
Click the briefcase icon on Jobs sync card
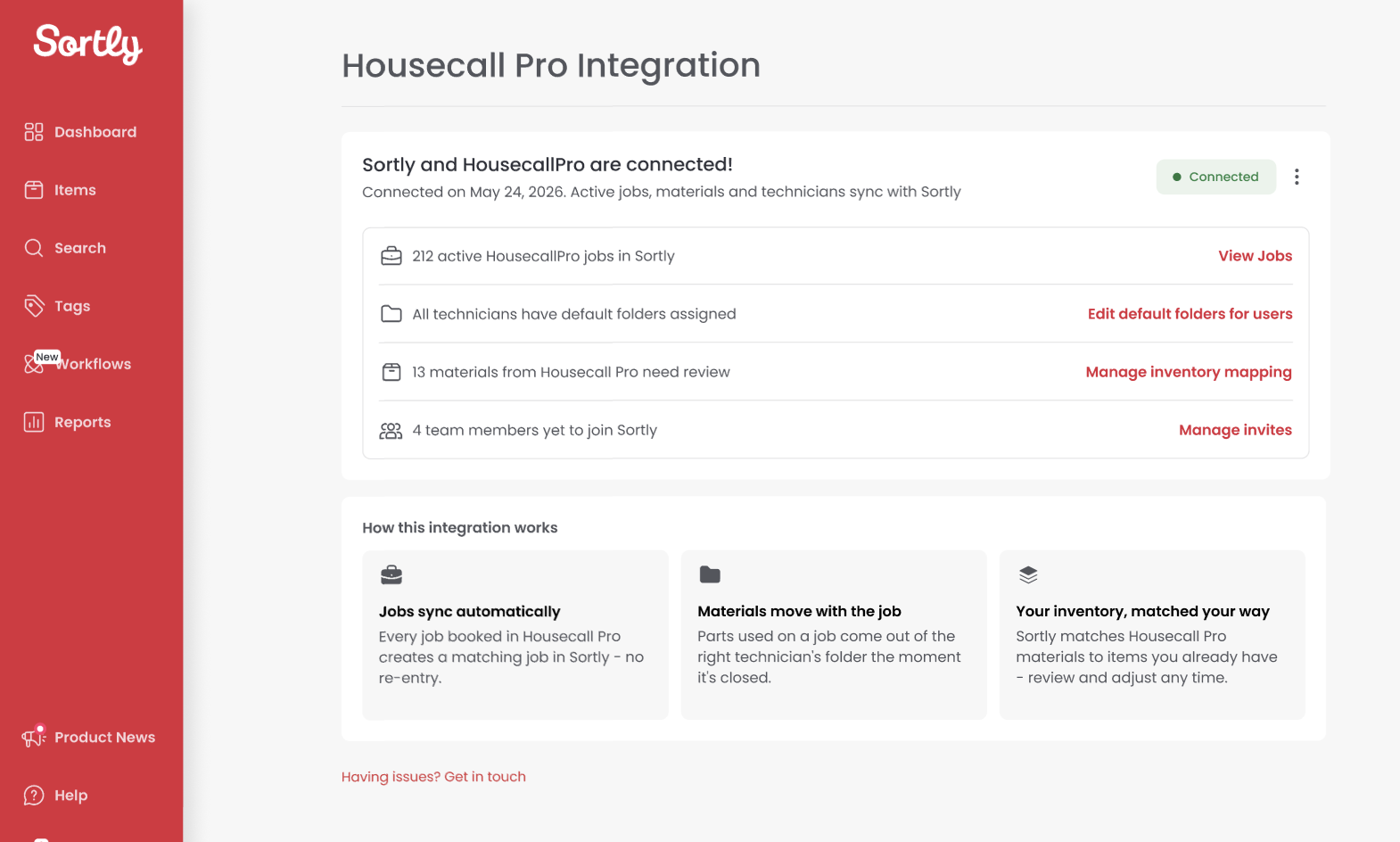tap(391, 575)
